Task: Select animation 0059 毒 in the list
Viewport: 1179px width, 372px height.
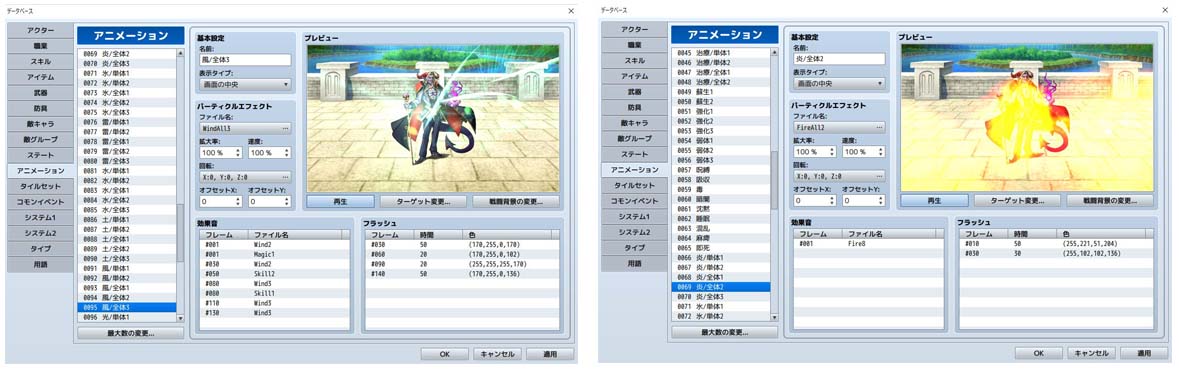Action: tap(721, 189)
